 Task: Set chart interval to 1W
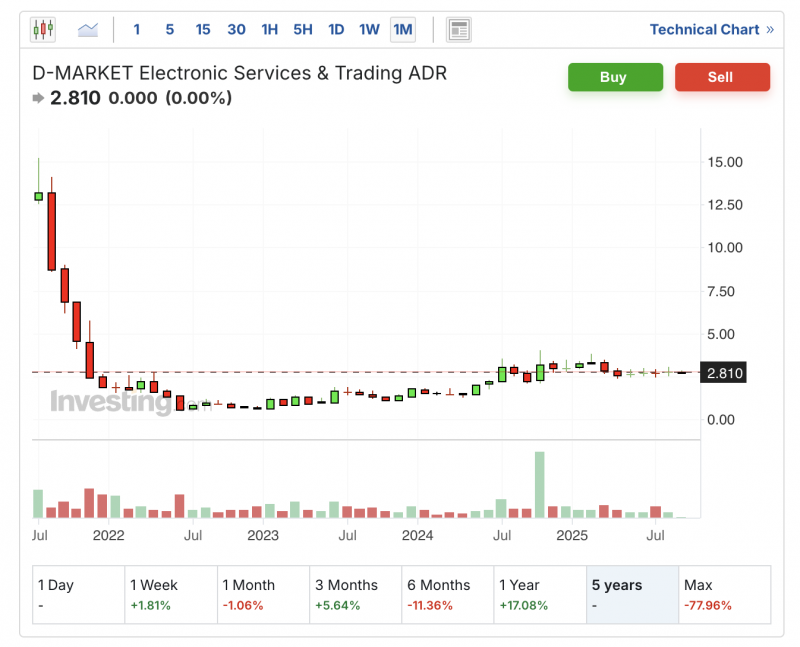coord(369,30)
